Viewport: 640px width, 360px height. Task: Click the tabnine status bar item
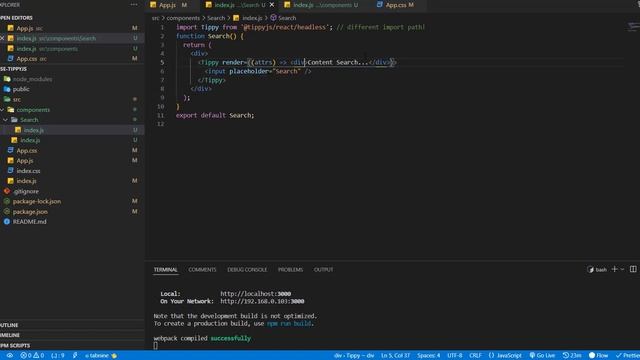(101, 355)
